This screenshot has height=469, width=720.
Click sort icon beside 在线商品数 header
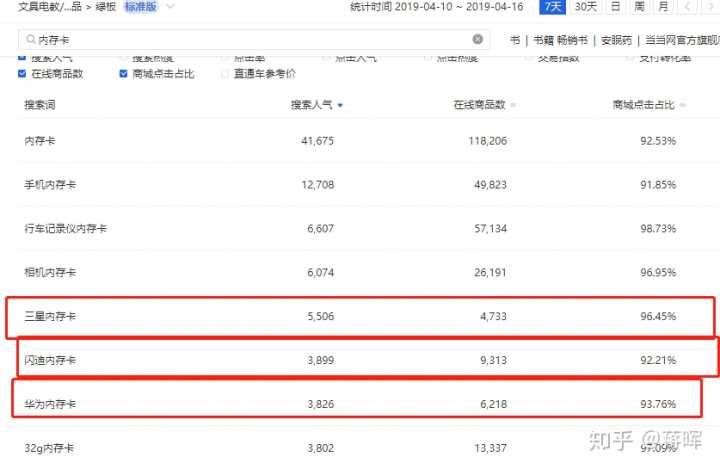(x=513, y=105)
